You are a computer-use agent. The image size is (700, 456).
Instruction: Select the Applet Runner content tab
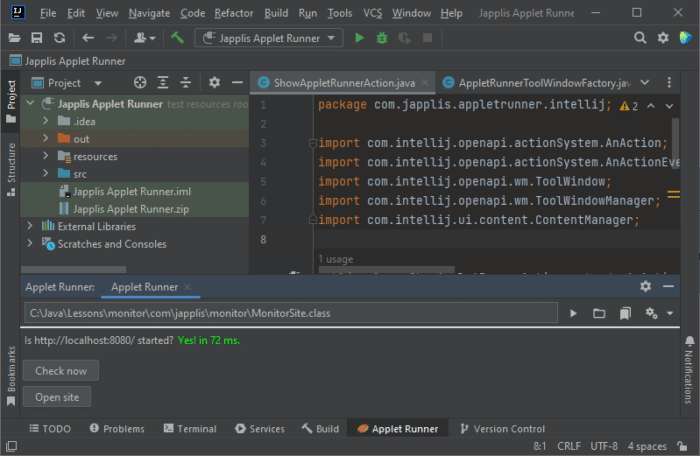tap(150, 287)
